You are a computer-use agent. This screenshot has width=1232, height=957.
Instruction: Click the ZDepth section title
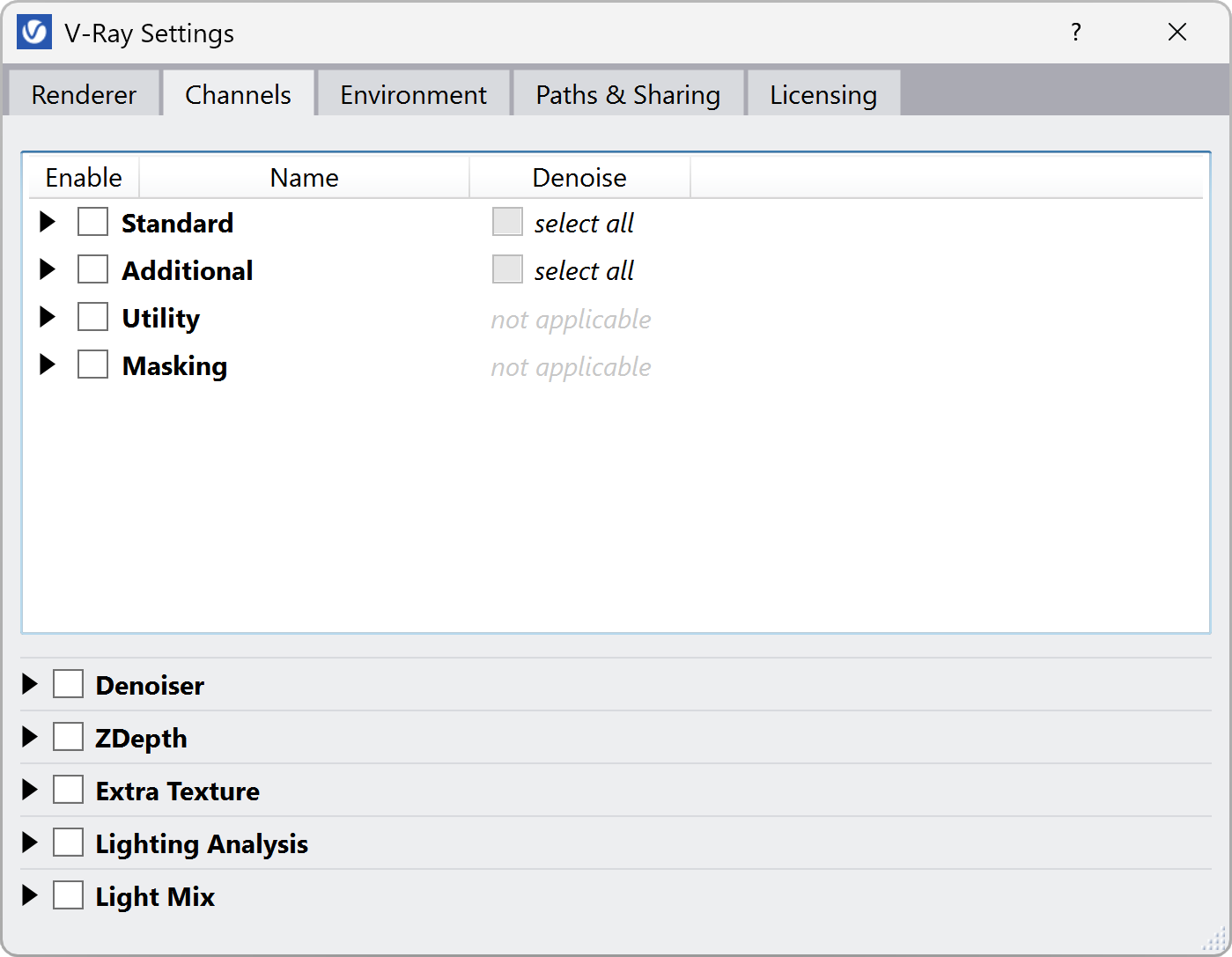point(141,739)
